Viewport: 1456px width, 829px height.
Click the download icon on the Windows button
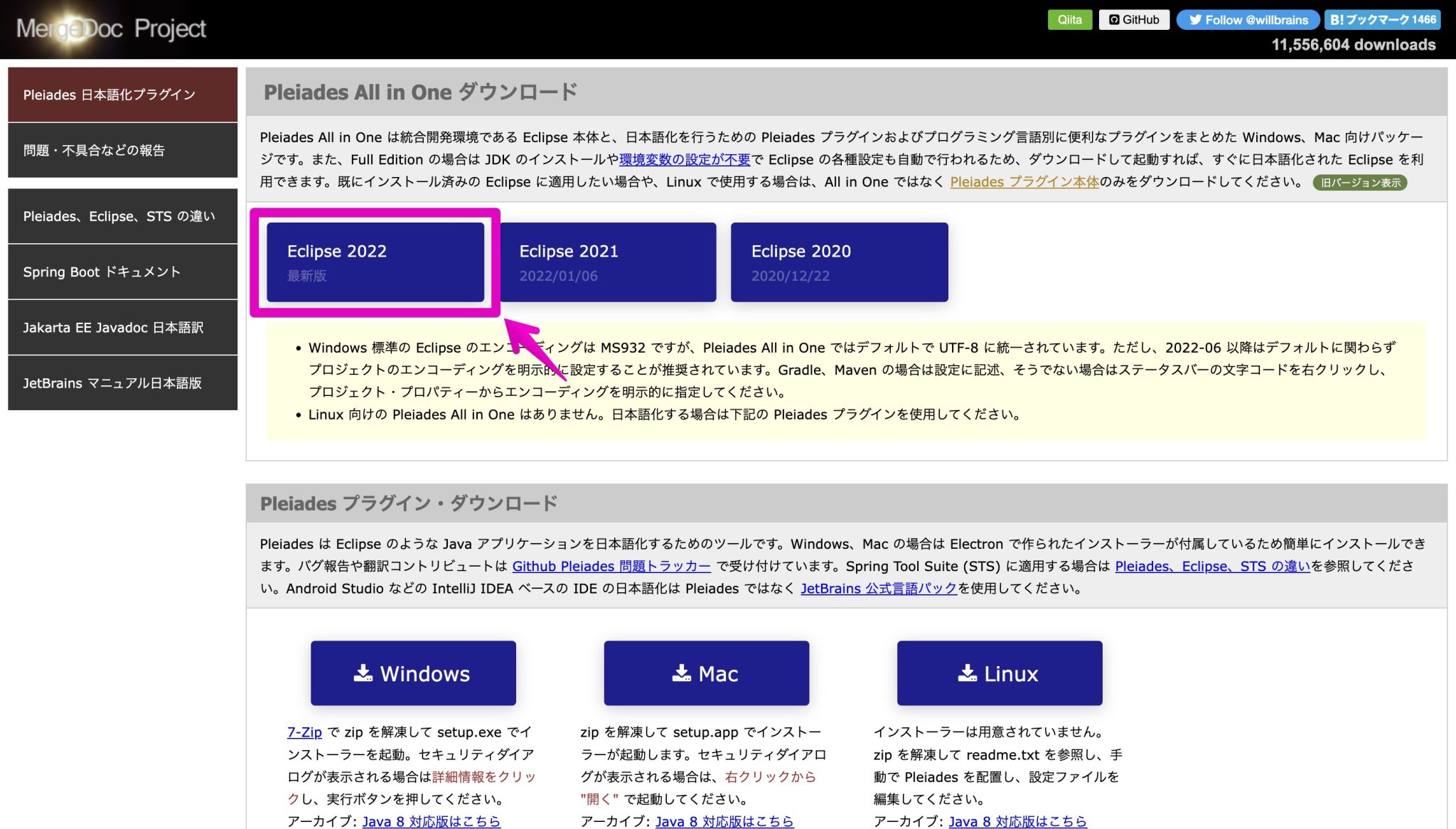[x=364, y=672]
